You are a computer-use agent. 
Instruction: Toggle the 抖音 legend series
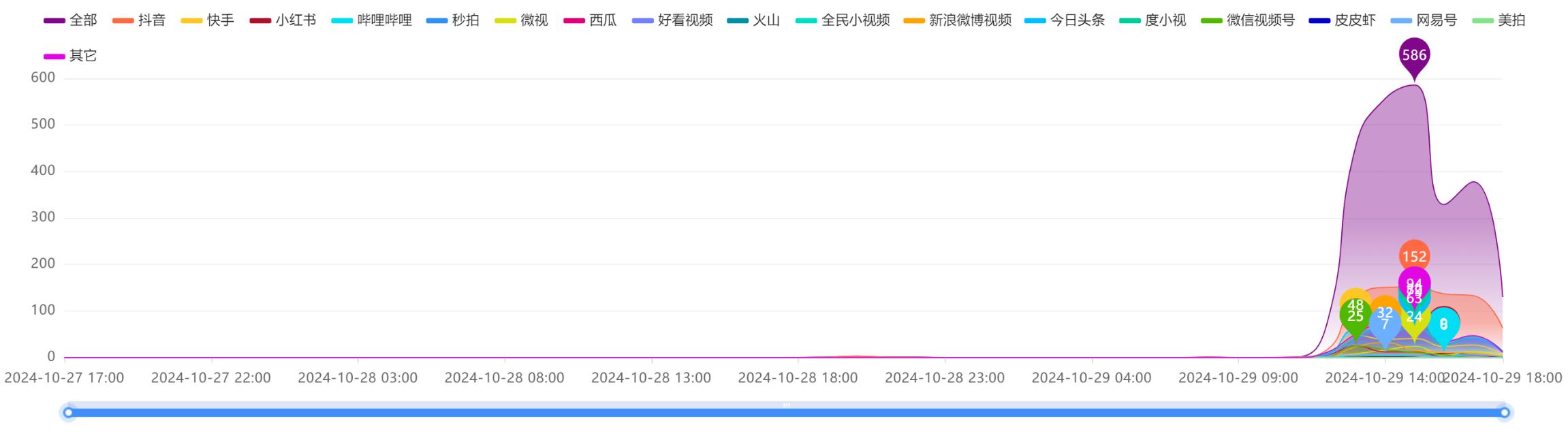[x=139, y=20]
